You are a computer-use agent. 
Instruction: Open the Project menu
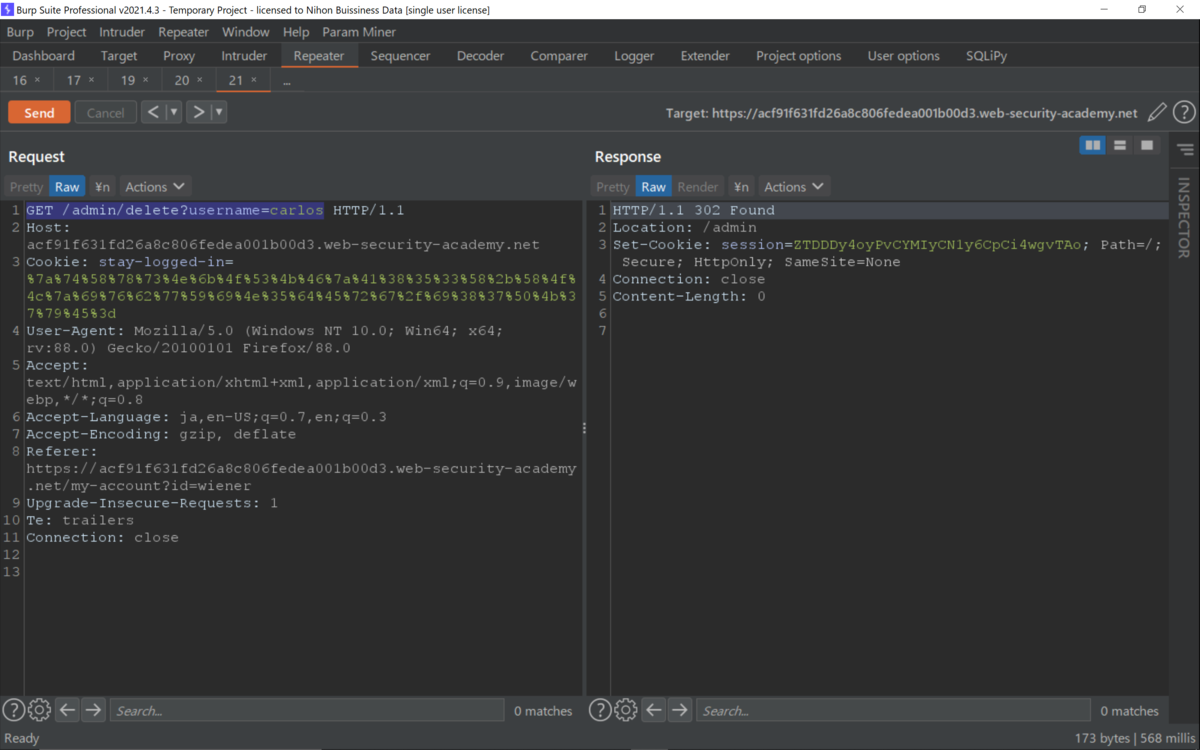(67, 32)
